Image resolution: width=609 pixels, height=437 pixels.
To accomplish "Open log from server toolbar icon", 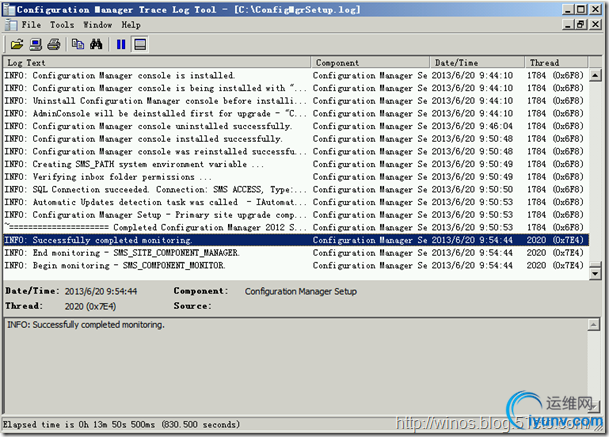I will pyautogui.click(x=36, y=44).
